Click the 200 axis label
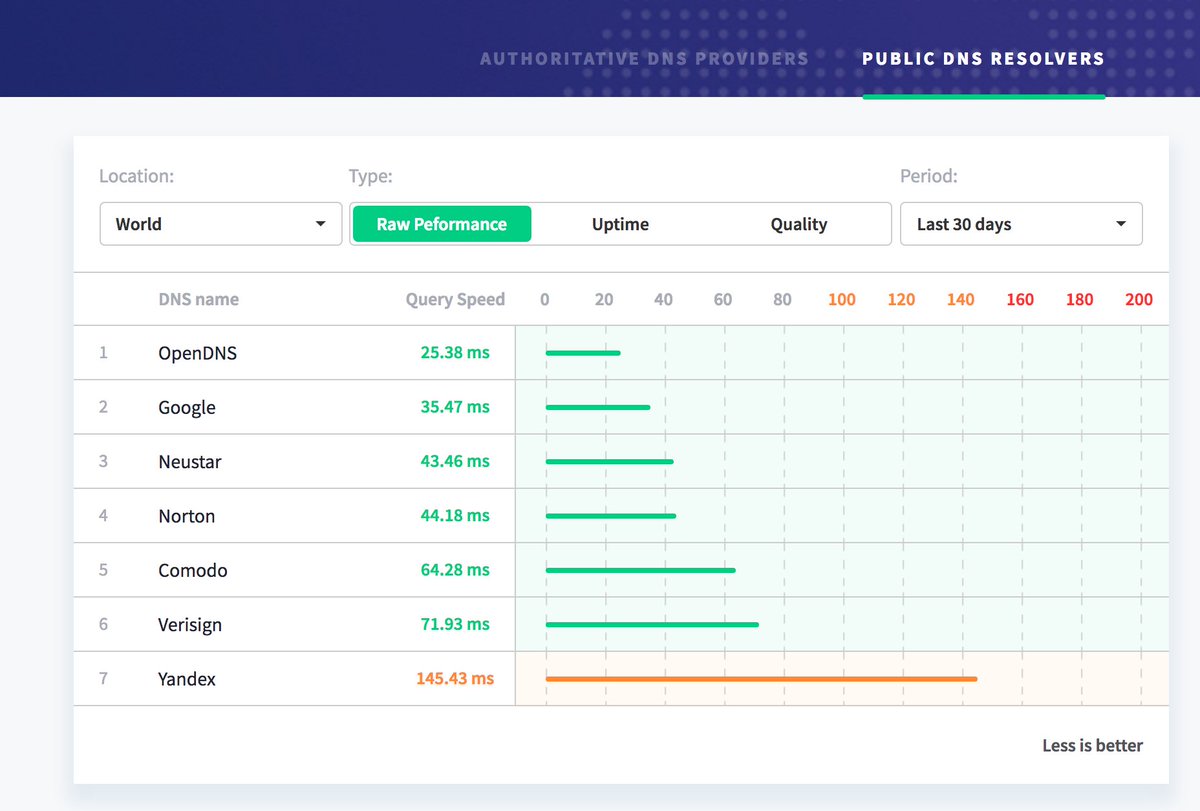Viewport: 1200px width, 811px height. (1139, 299)
